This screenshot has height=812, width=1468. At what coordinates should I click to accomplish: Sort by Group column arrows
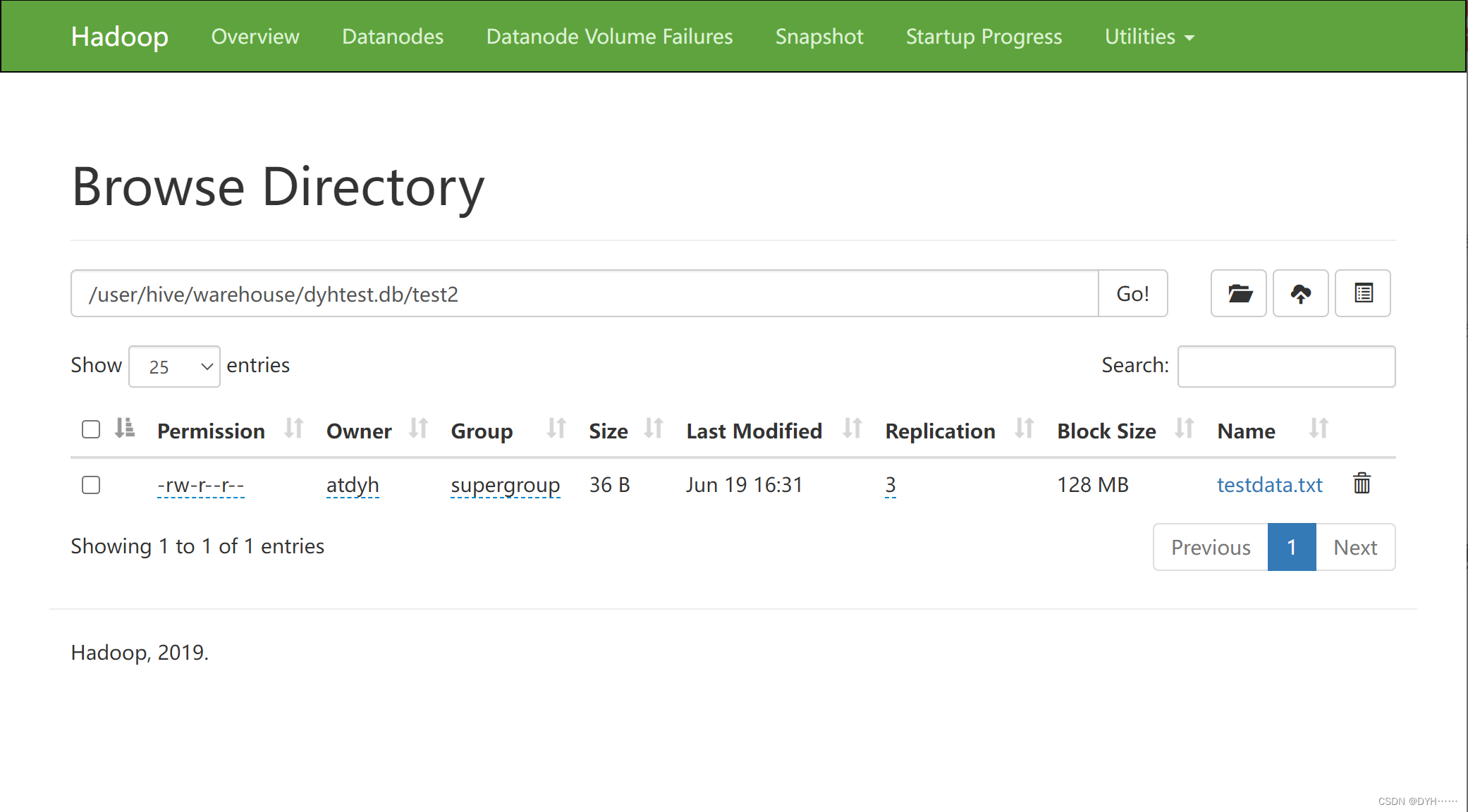557,428
